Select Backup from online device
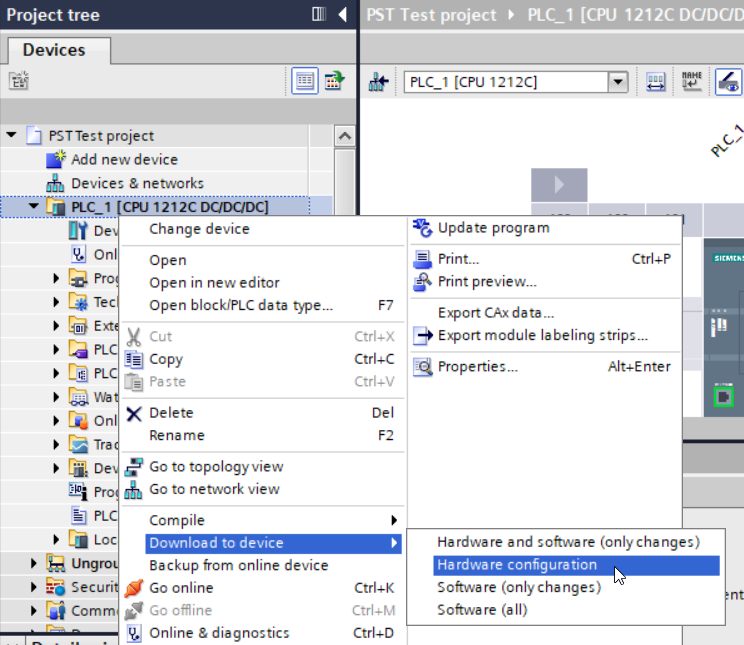The height and width of the screenshot is (645, 744). pos(239,566)
